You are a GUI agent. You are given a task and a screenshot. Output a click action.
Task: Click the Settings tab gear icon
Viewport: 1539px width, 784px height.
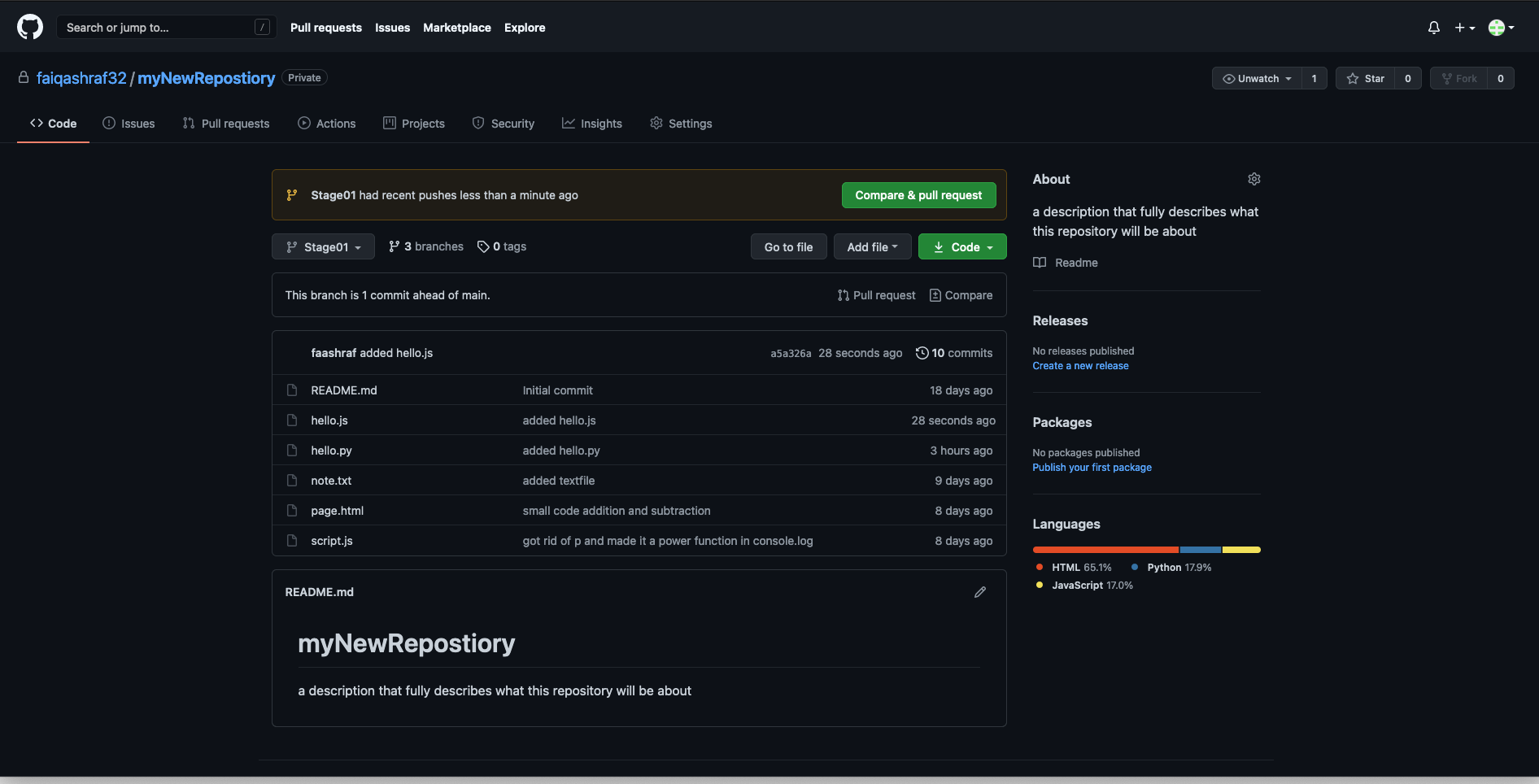tap(656, 123)
